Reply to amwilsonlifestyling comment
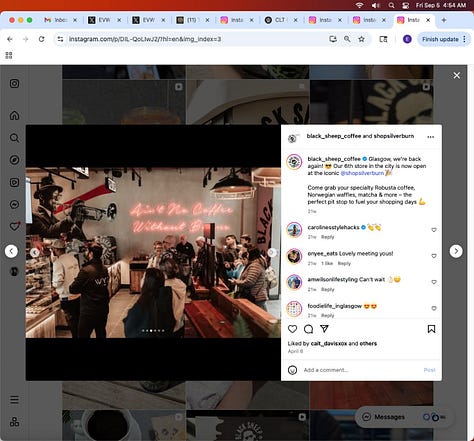 [x=327, y=289]
